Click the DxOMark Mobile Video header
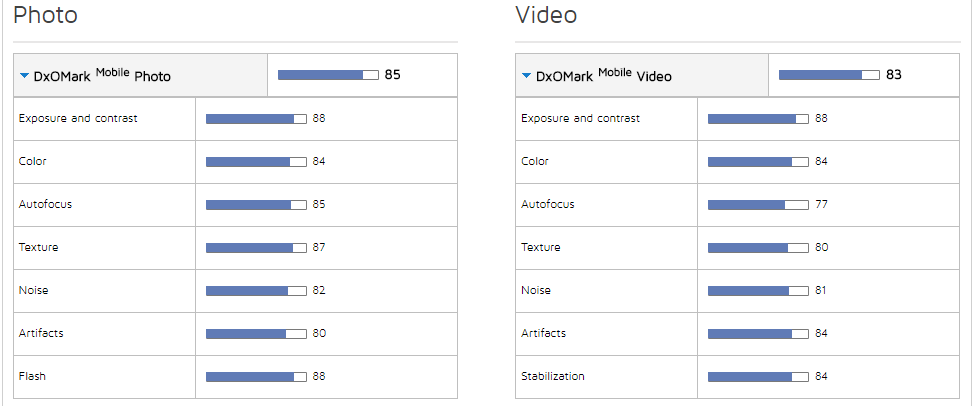The height and width of the screenshot is (406, 972). 604,76
